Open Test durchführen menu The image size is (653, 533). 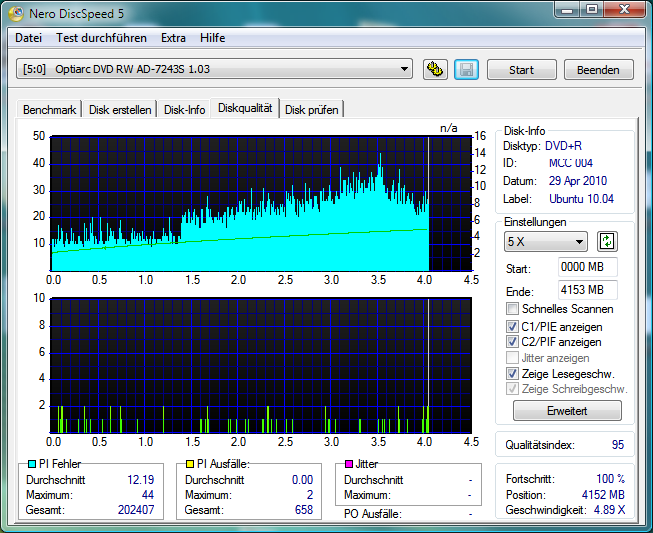101,38
